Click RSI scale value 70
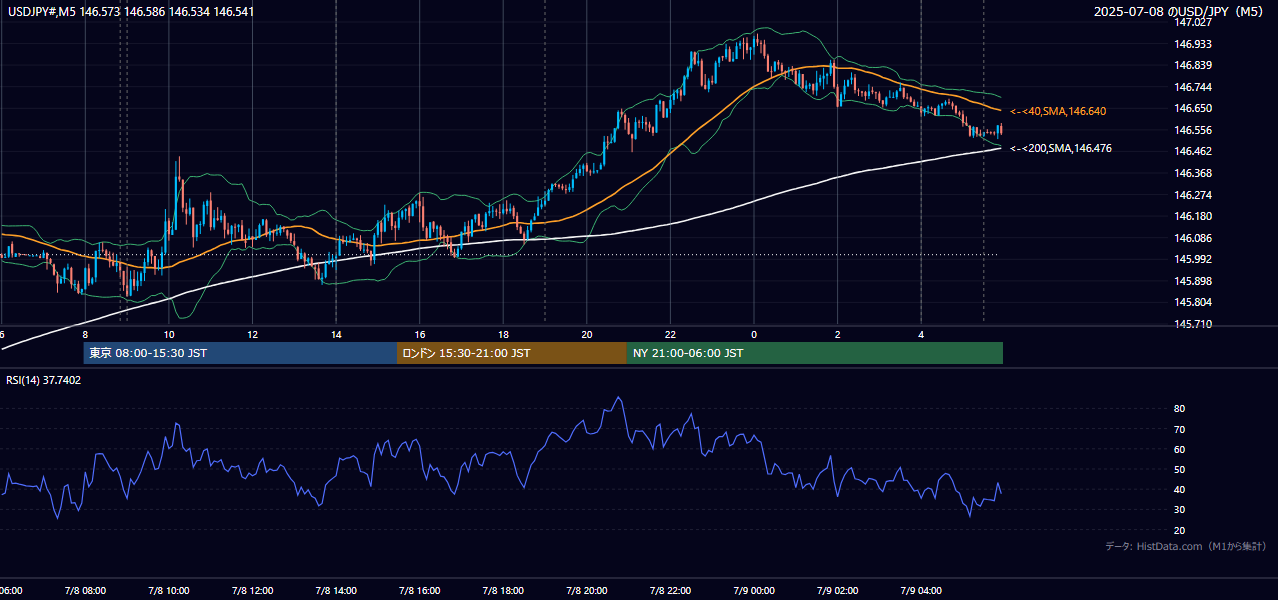Image resolution: width=1278 pixels, height=600 pixels. pyautogui.click(x=1180, y=429)
